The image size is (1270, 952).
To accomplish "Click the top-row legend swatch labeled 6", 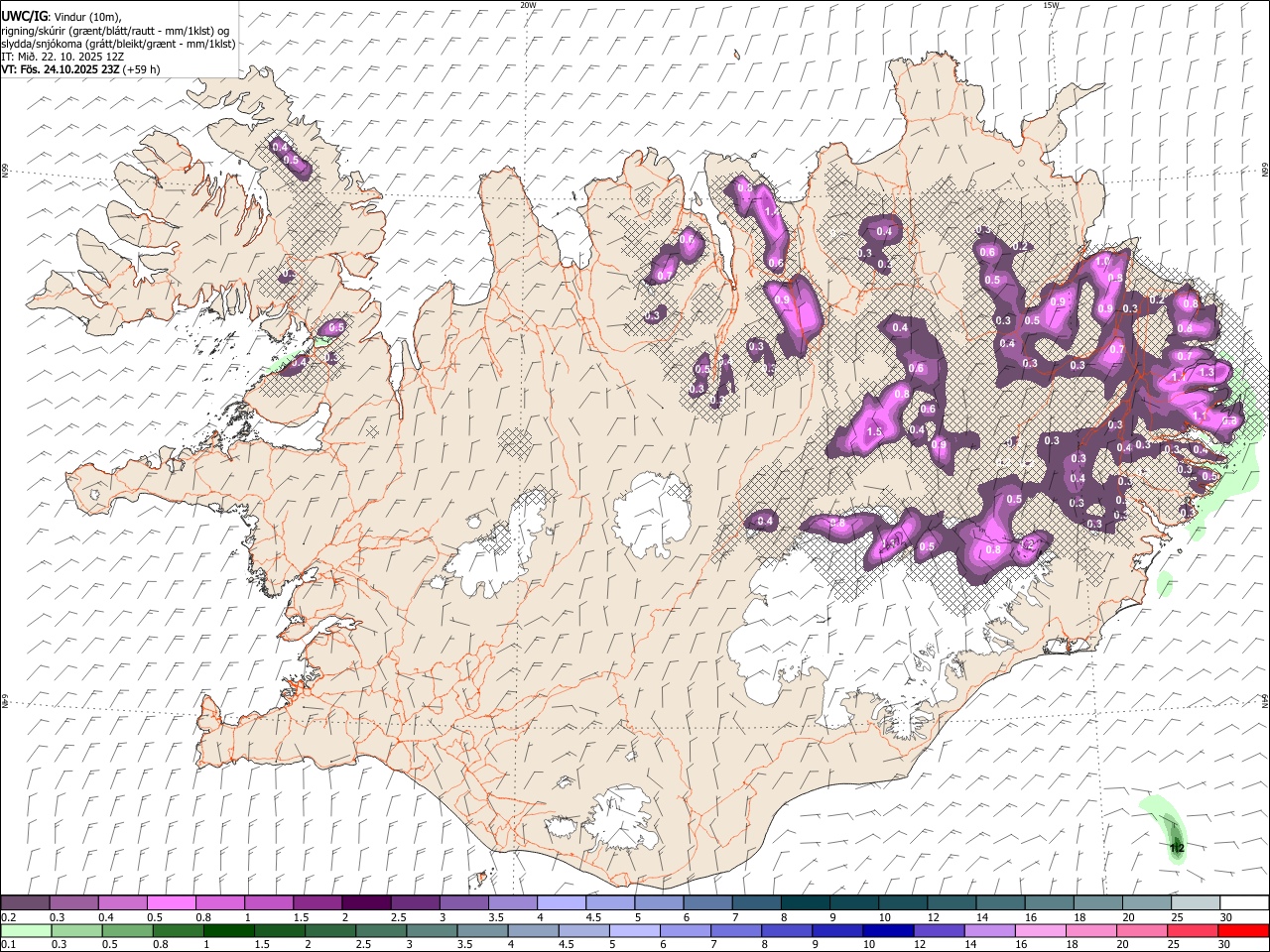I will pos(707,902).
